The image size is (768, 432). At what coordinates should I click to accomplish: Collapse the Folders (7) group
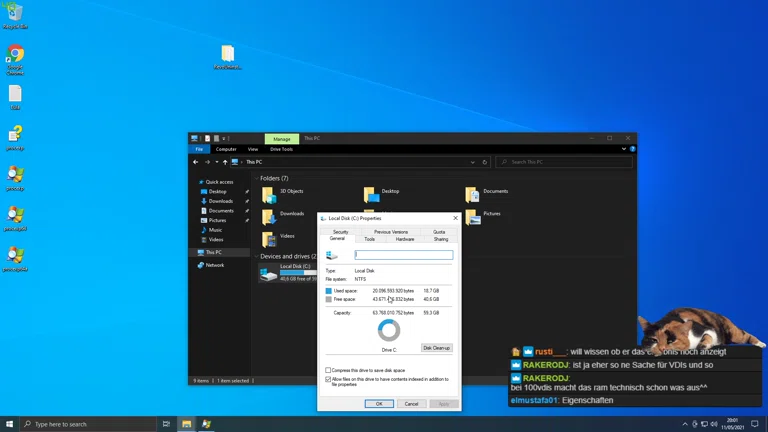[257, 179]
